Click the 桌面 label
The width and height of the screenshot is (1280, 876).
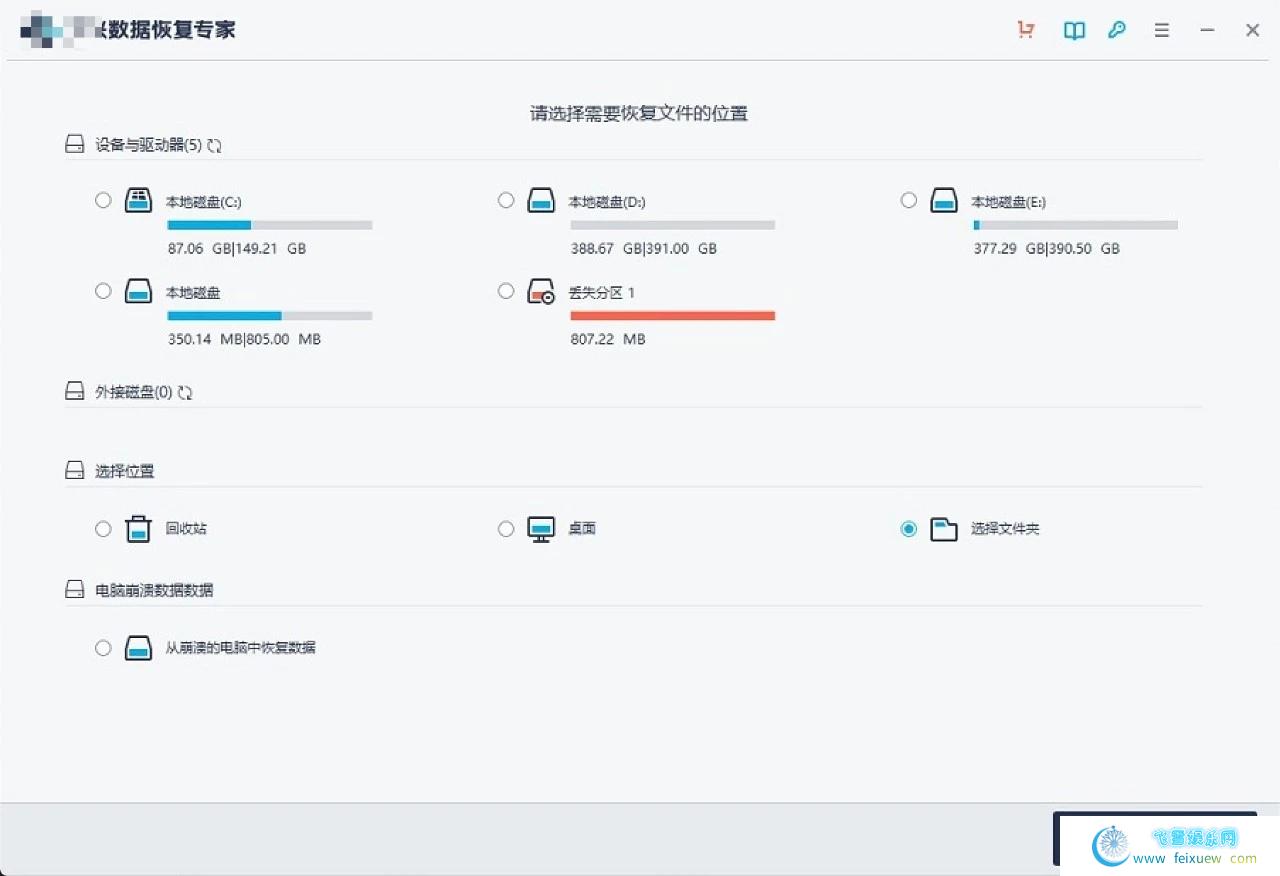coord(583,529)
